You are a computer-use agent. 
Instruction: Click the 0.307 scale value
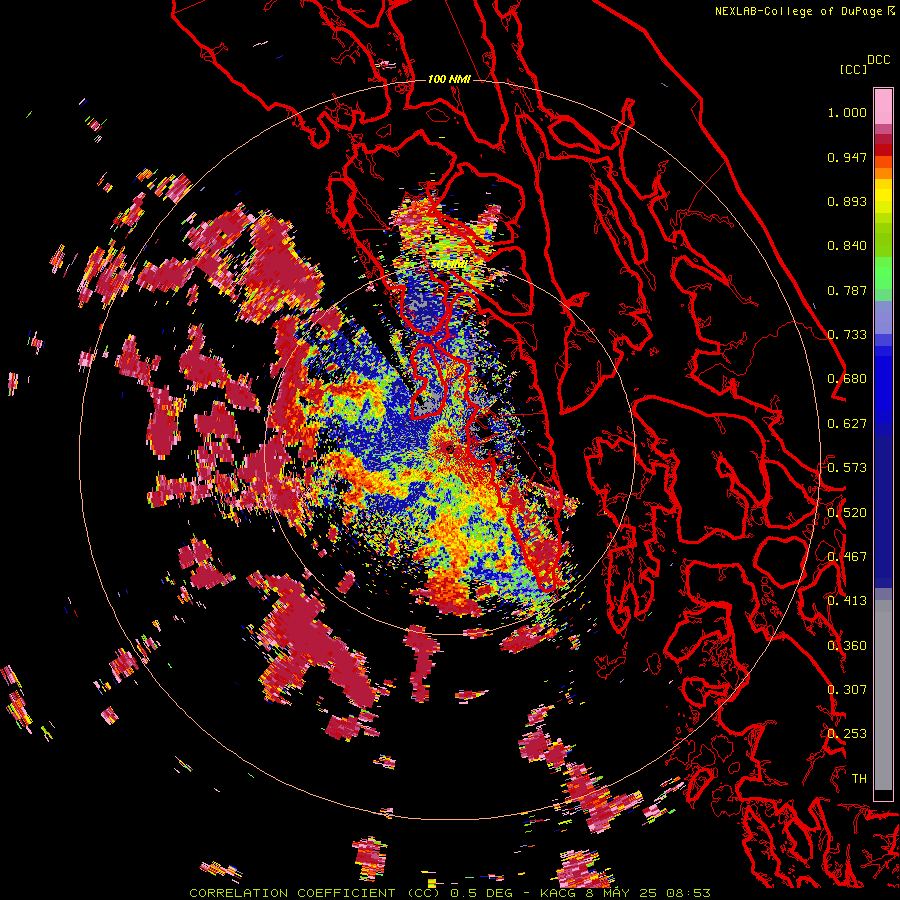(x=847, y=690)
